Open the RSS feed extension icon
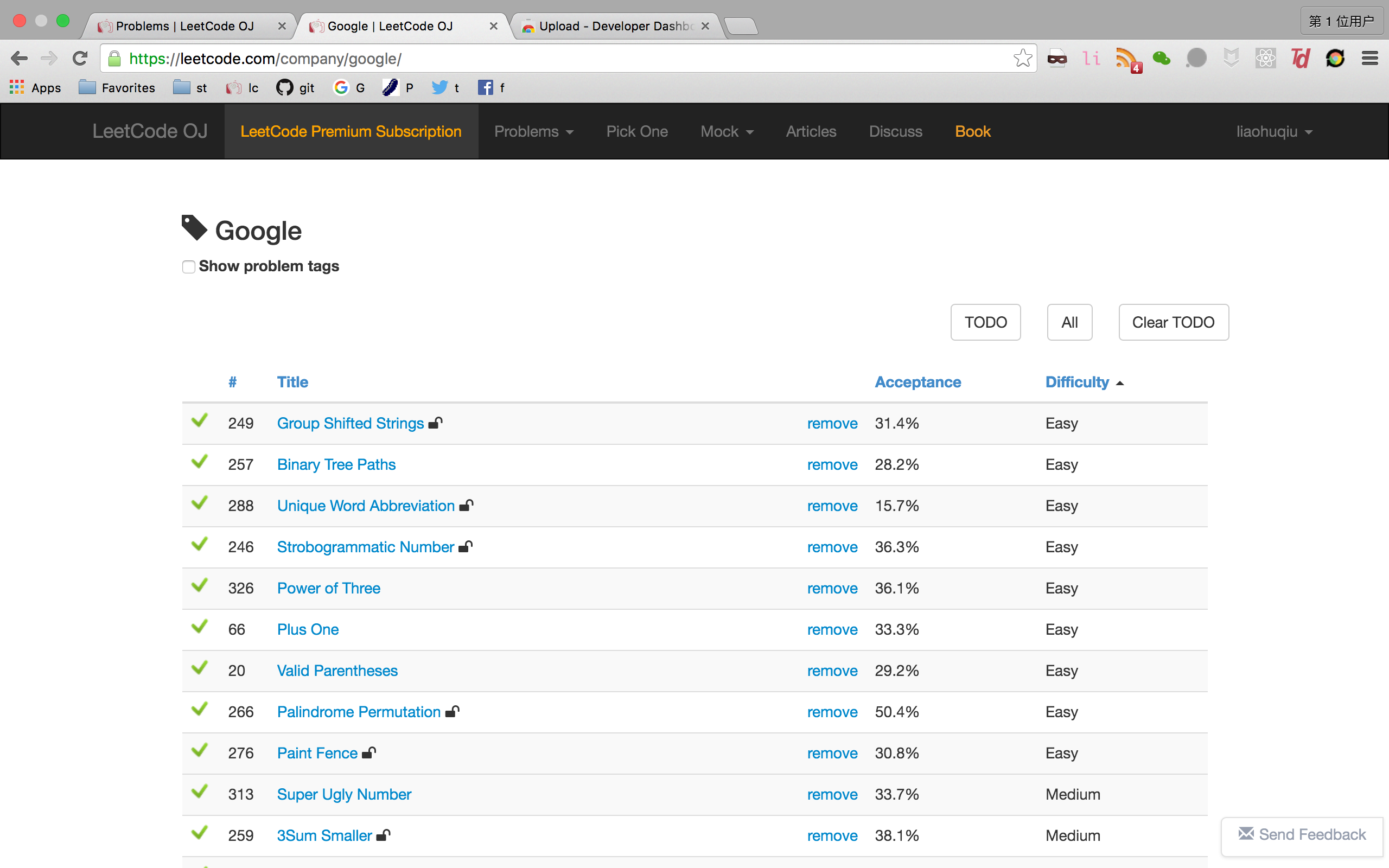Screen dimensions: 1389x868 (x=1126, y=58)
